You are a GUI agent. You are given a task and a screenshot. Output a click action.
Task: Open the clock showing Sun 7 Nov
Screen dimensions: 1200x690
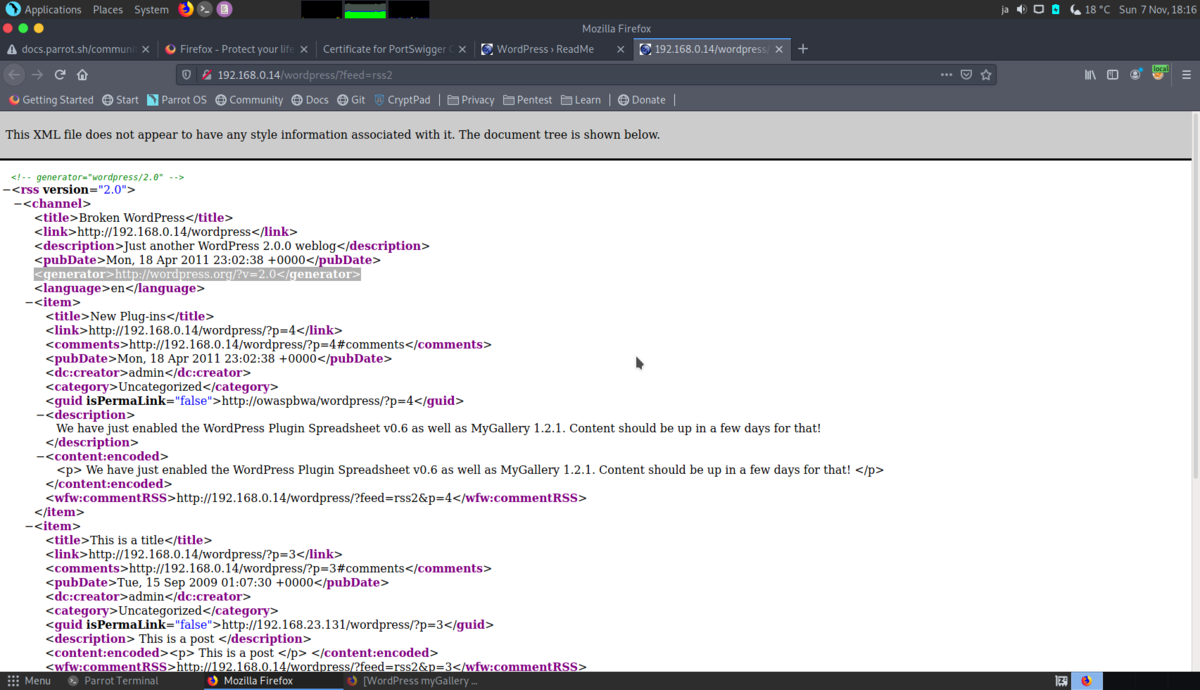(x=1158, y=9)
